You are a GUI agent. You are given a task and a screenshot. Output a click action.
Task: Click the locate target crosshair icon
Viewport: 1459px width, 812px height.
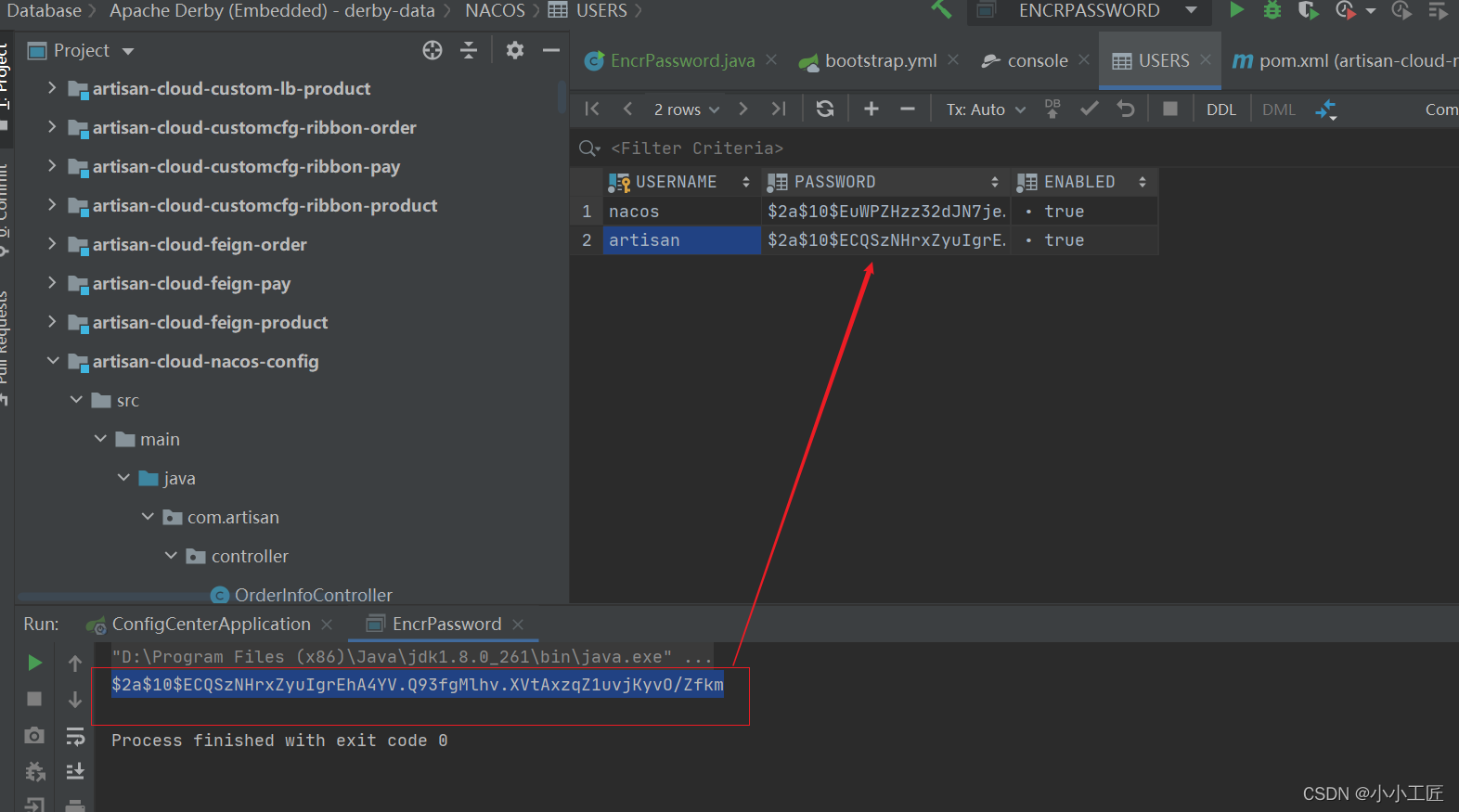coord(433,50)
